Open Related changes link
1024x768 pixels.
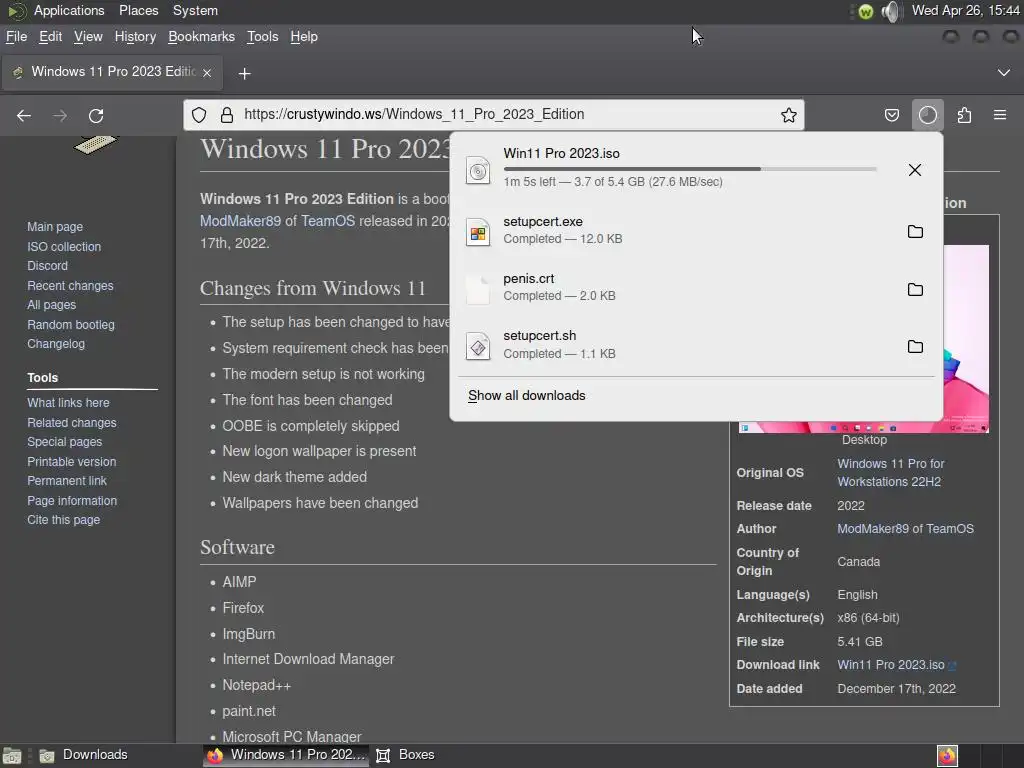point(72,423)
